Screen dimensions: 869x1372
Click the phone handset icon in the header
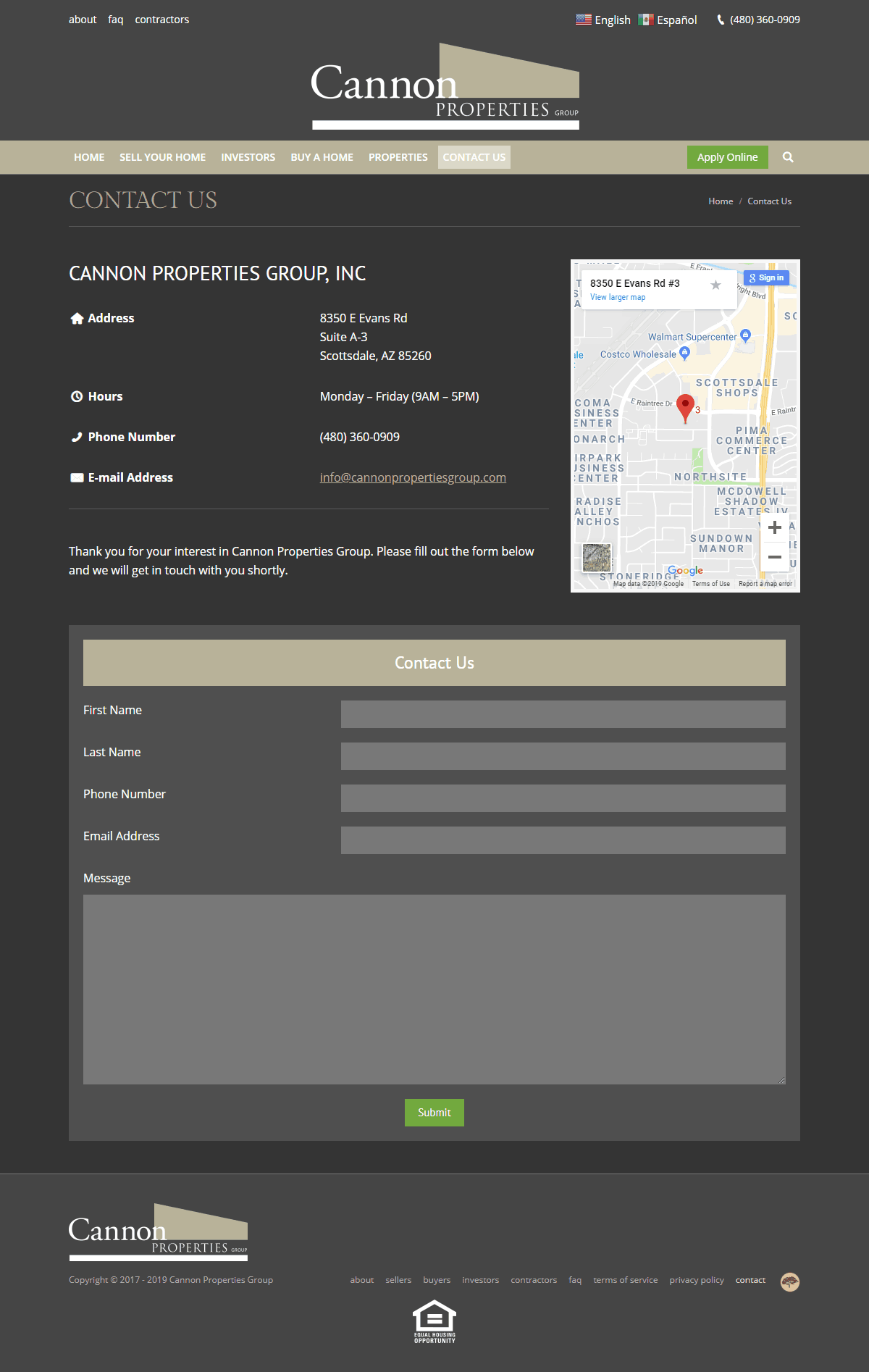pyautogui.click(x=721, y=20)
